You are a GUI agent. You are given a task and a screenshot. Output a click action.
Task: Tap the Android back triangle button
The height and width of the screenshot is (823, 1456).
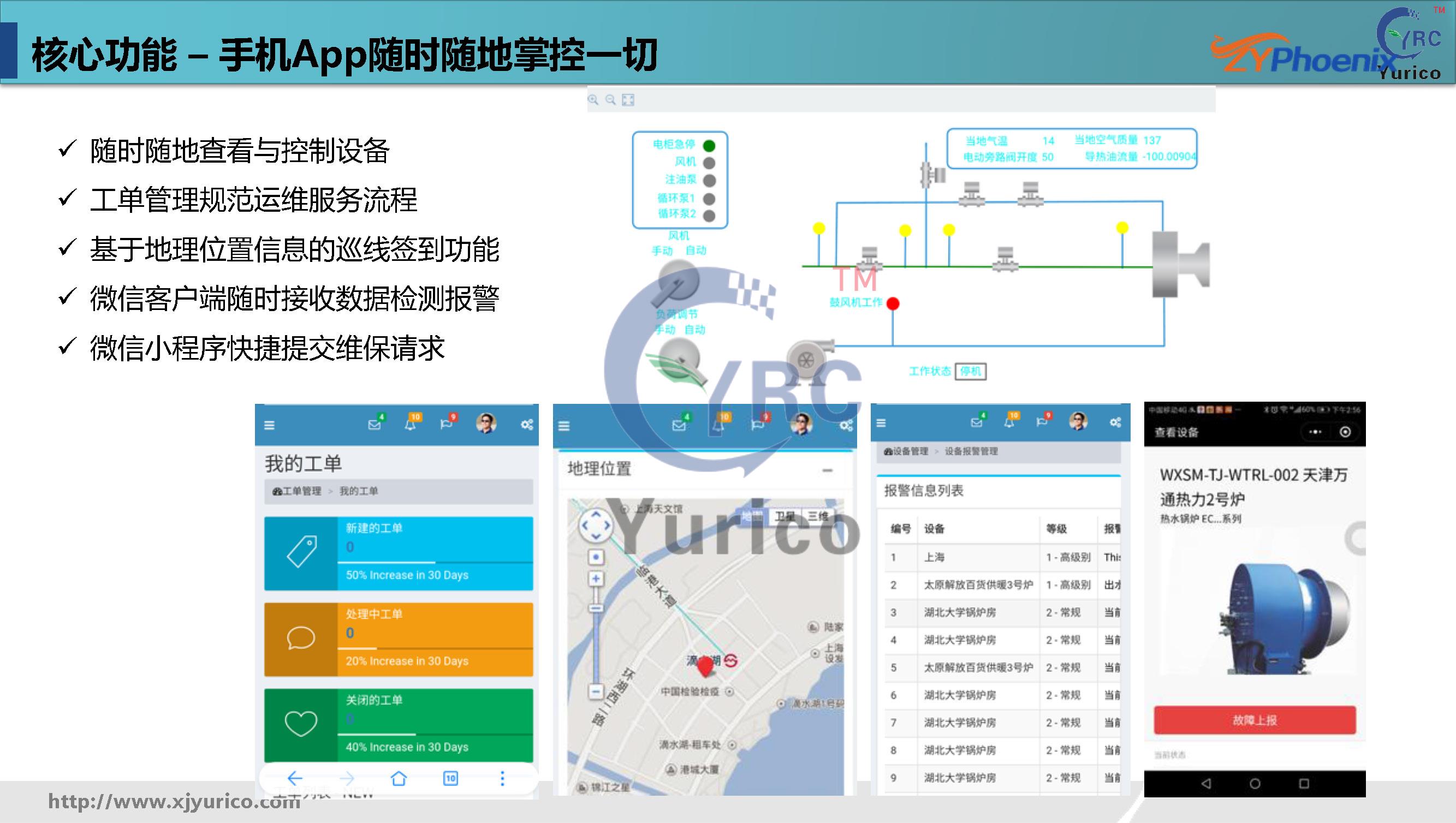(x=1205, y=784)
